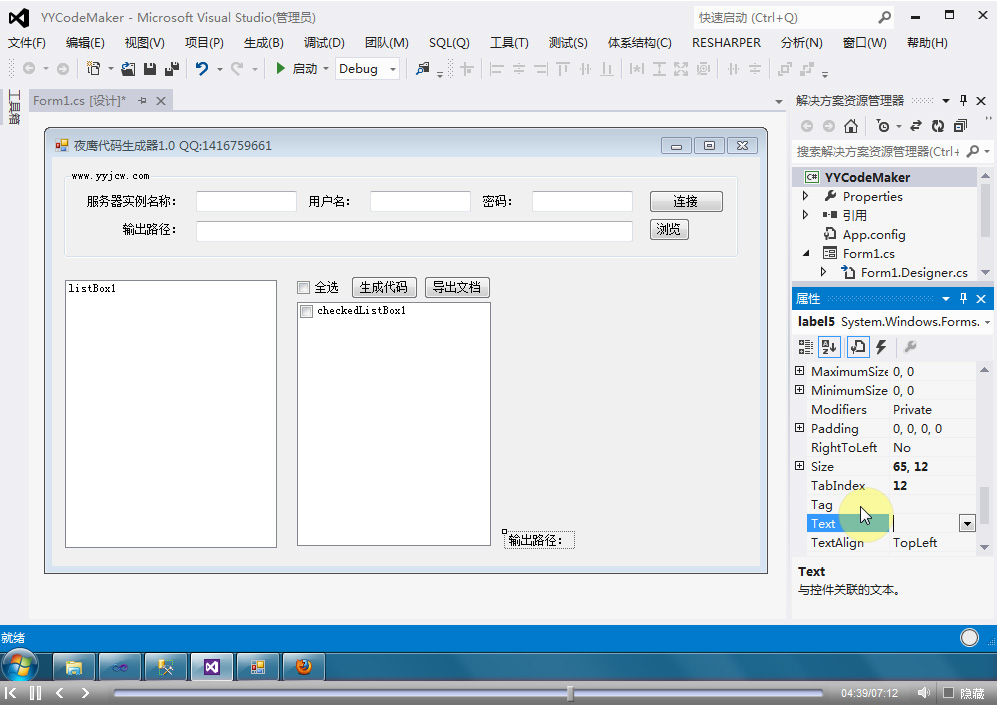The width and height of the screenshot is (997, 705).
Task: Open the 调试(D) menu
Action: coord(324,43)
